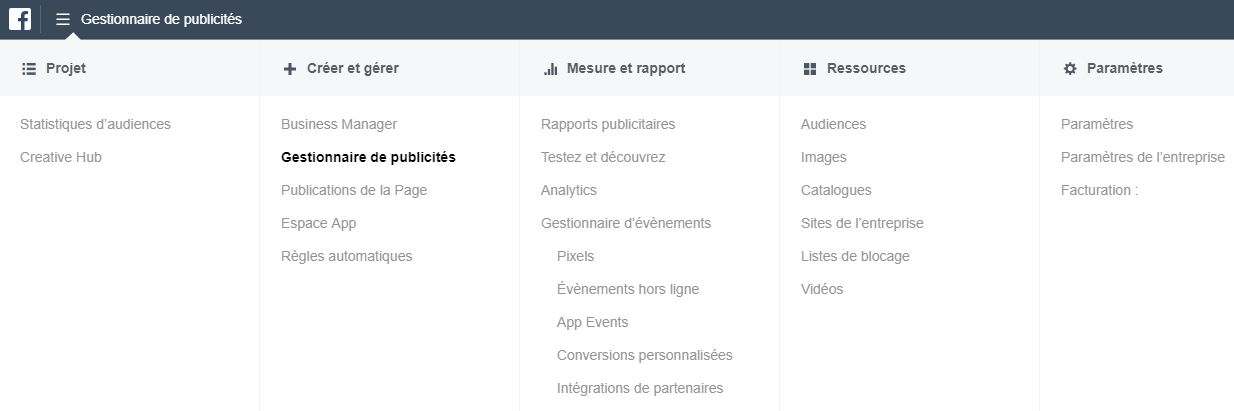Image resolution: width=1234 pixels, height=411 pixels.
Task: Choose Évènements hors ligne
Action: 628,289
